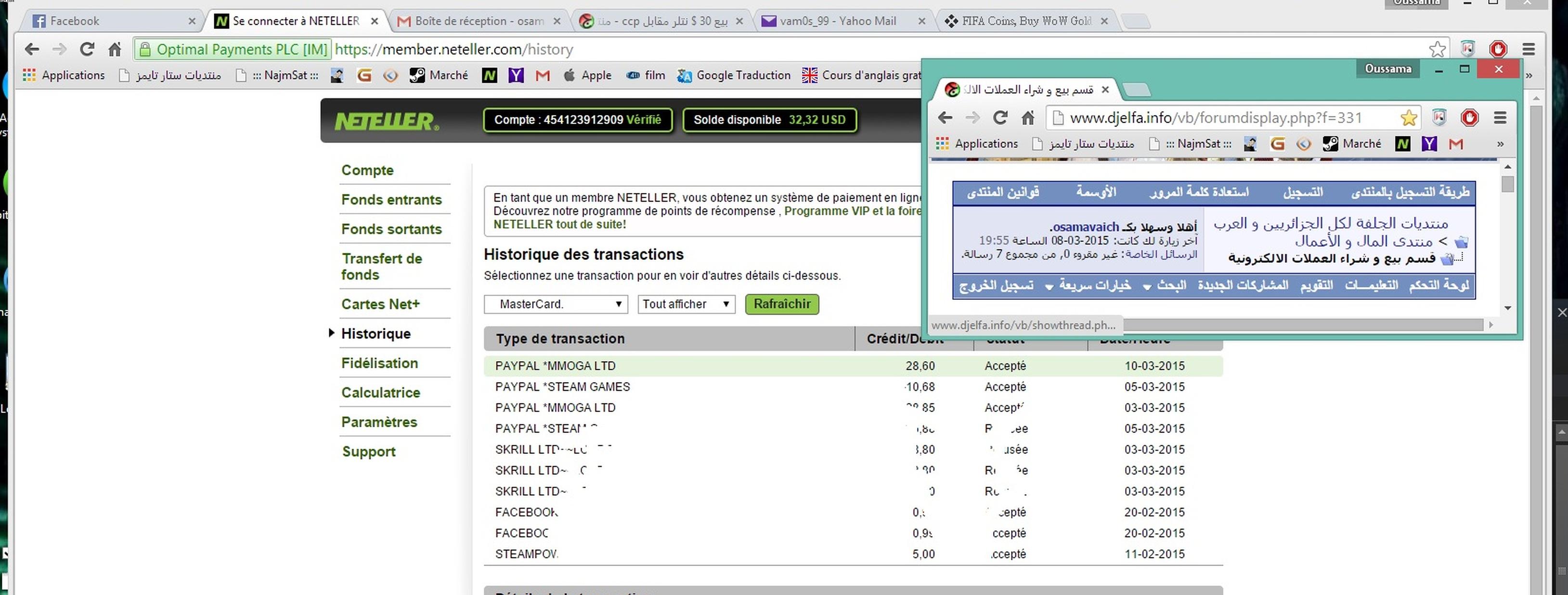Click Solde disponible 32,32 USD box
This screenshot has width=1568, height=595.
click(769, 120)
